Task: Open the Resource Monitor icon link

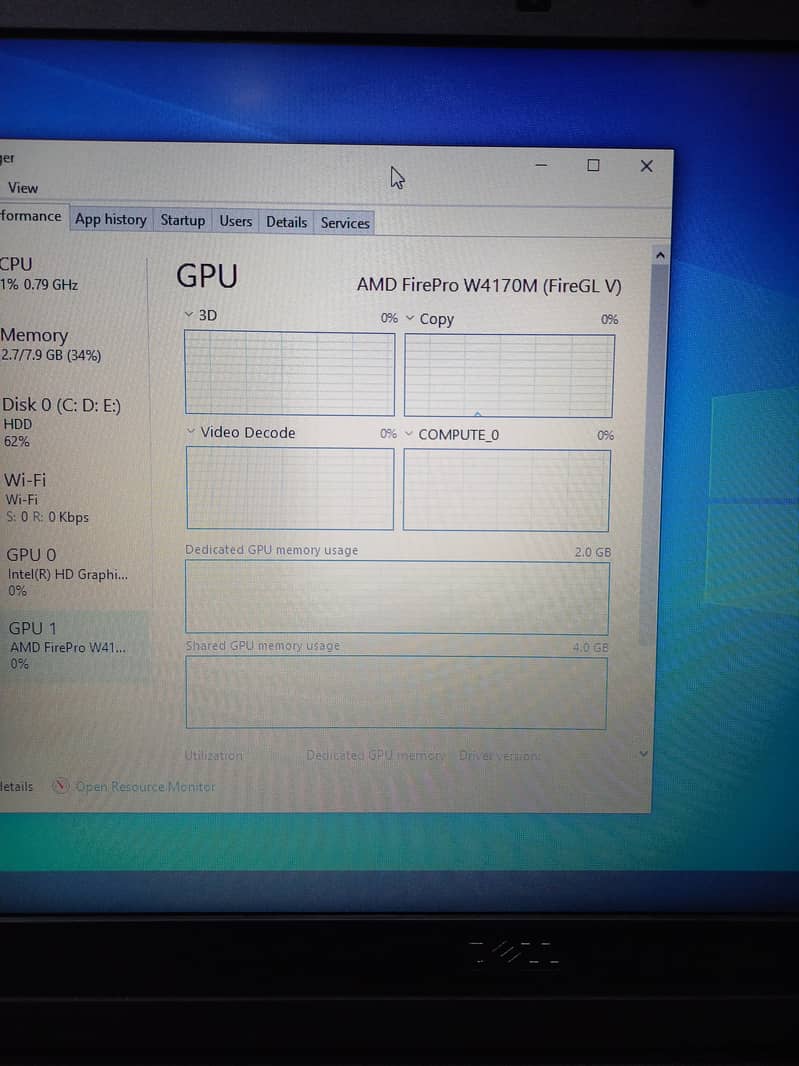Action: coord(61,787)
